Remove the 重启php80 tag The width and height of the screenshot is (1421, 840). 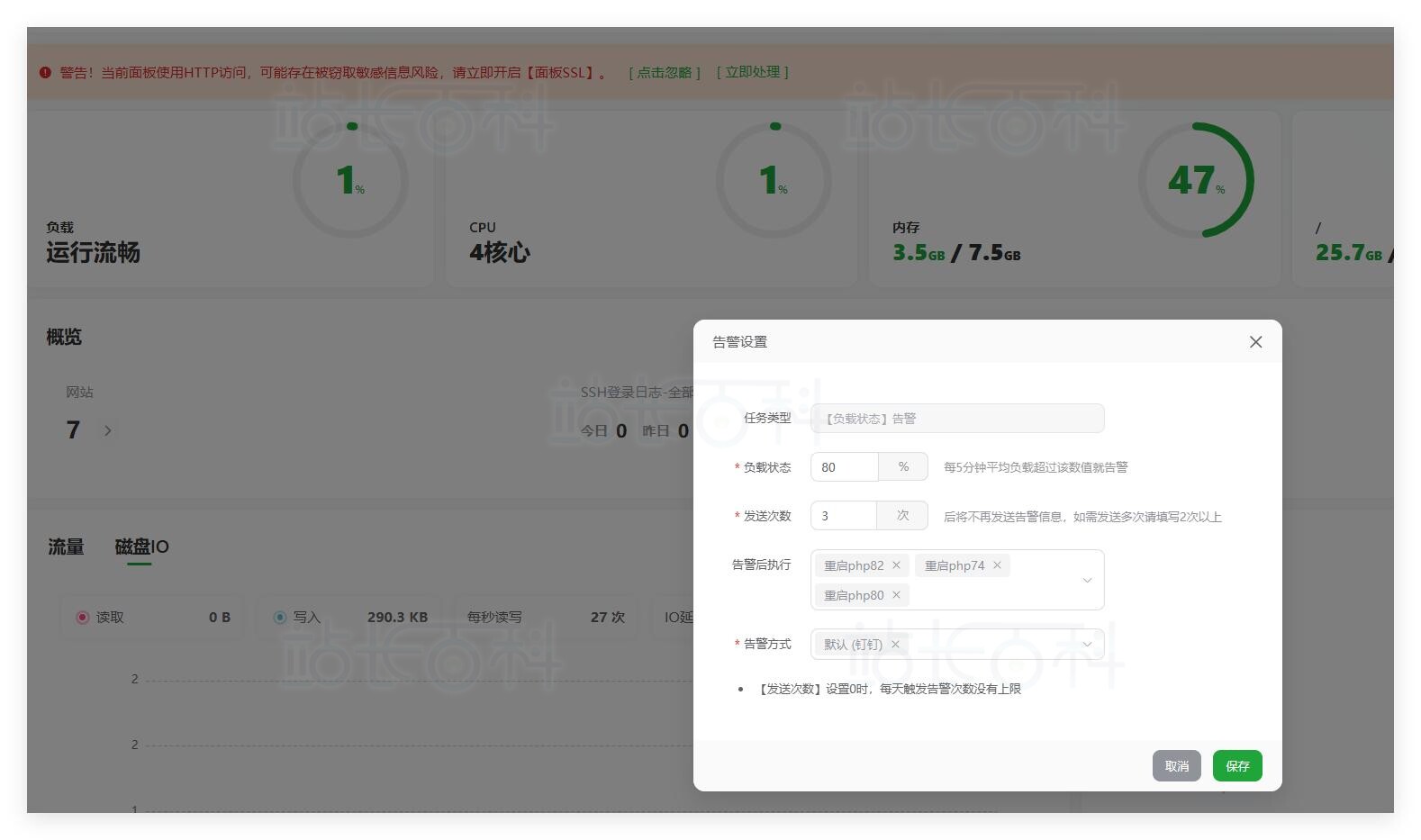coord(896,595)
